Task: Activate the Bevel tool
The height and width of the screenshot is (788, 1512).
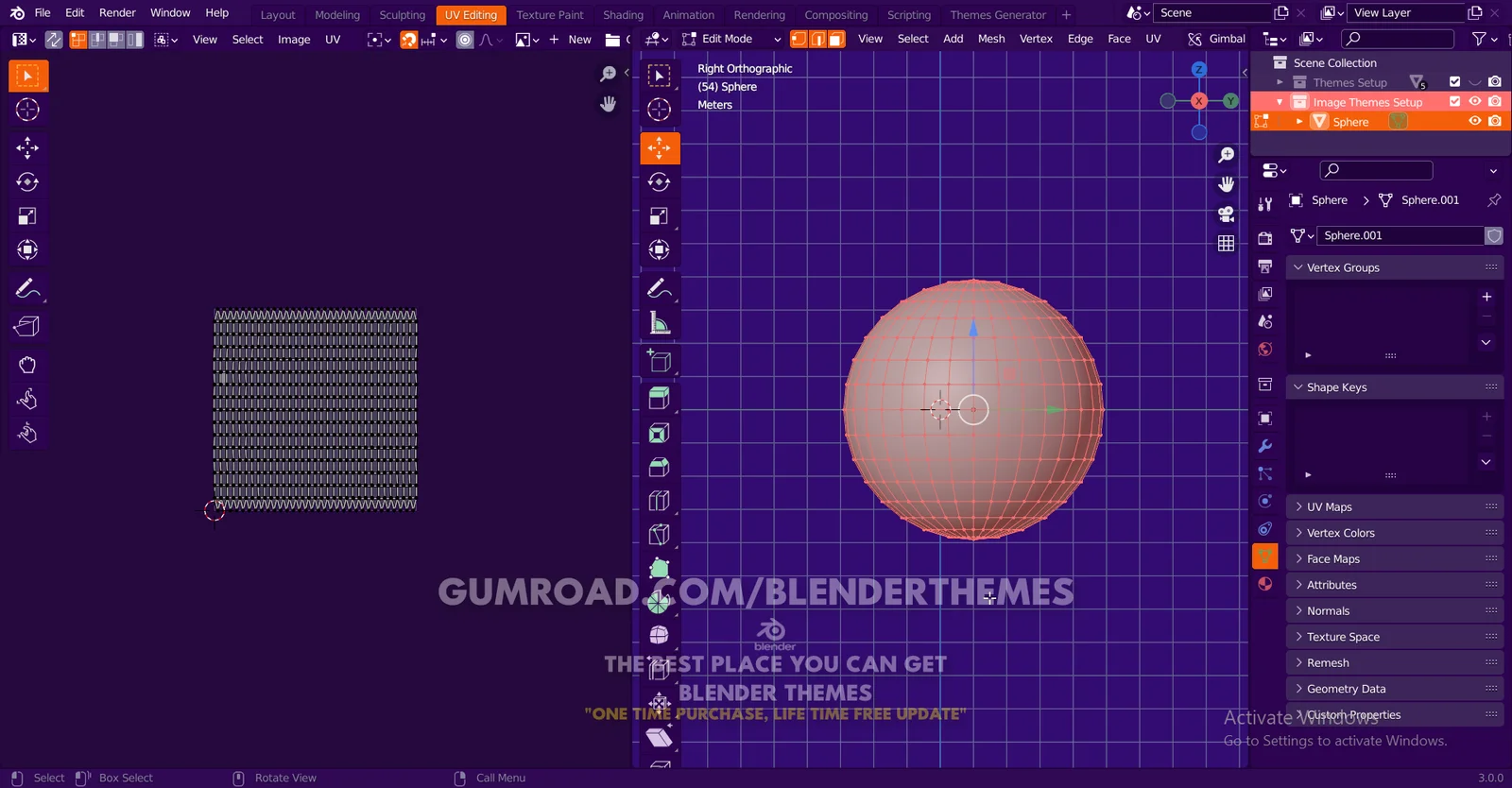Action: click(x=660, y=467)
